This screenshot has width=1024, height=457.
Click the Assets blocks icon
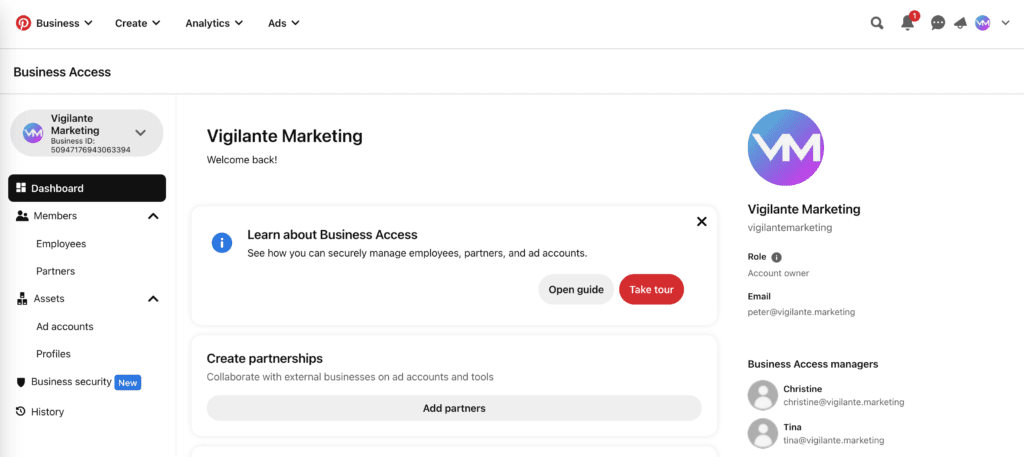(x=22, y=299)
